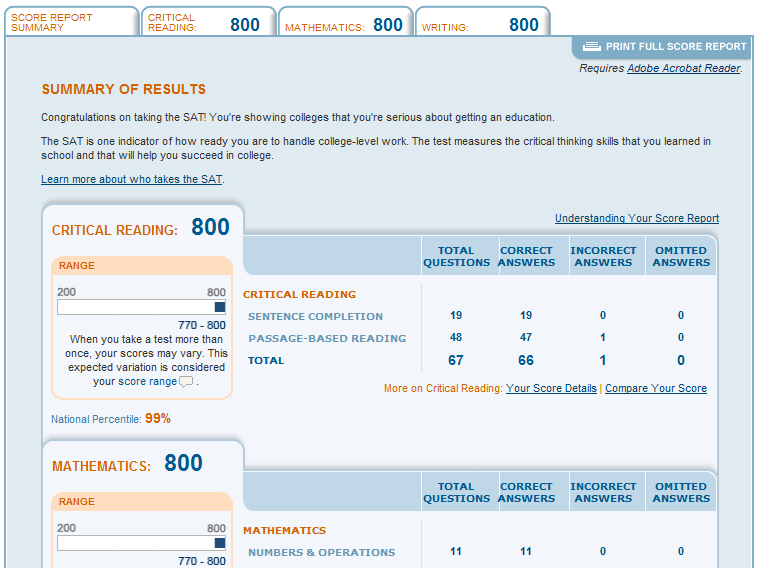The width and height of the screenshot is (759, 568).
Task: Click the score range link in Critical Reading
Action: point(148,382)
